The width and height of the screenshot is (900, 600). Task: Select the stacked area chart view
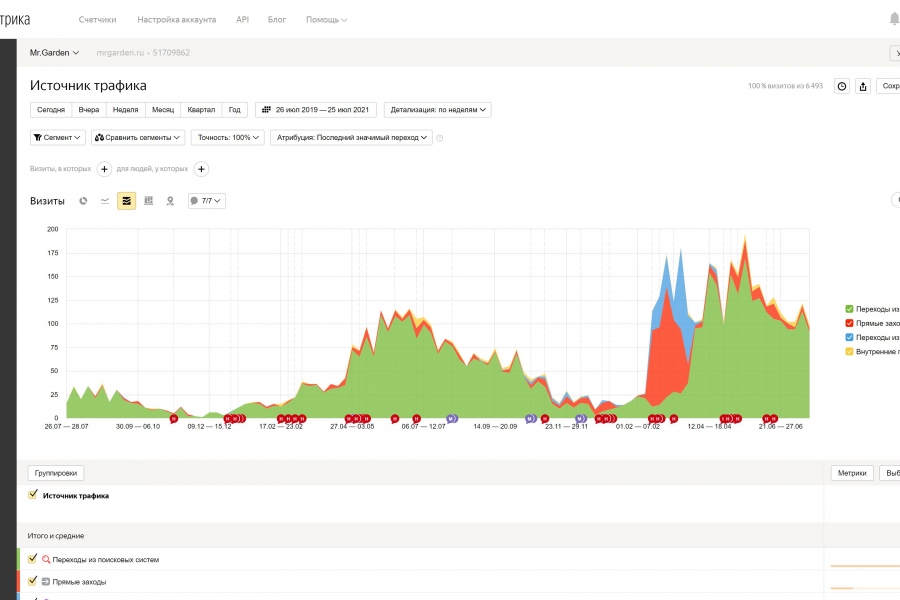(x=127, y=201)
